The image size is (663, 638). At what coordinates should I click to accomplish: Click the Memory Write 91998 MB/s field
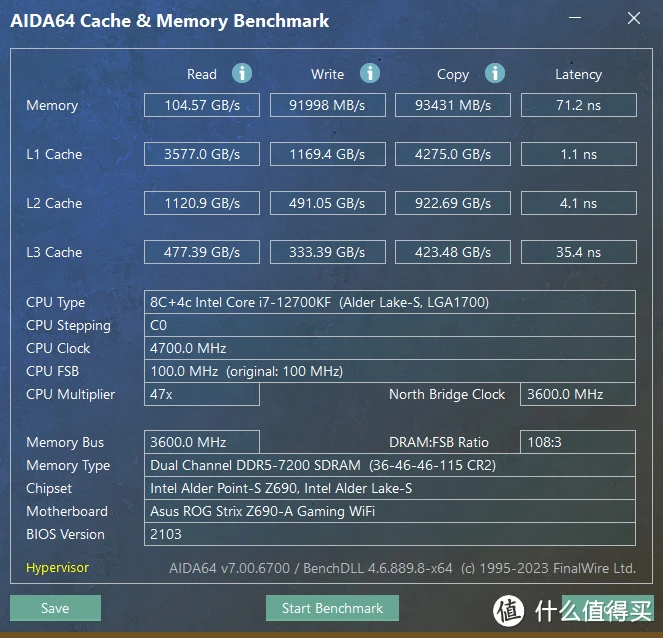[327, 105]
